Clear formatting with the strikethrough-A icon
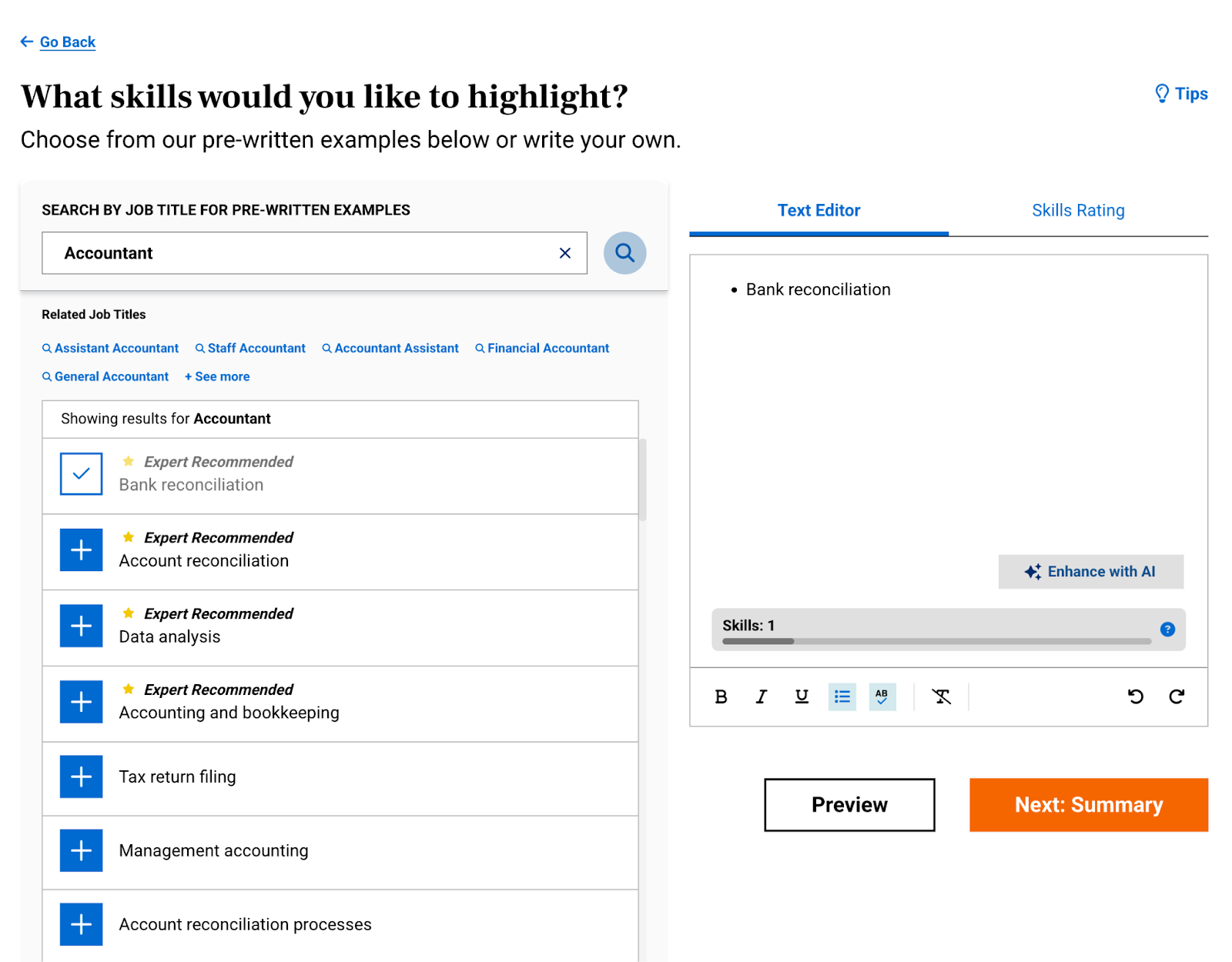The height and width of the screenshot is (962, 1232). [941, 696]
